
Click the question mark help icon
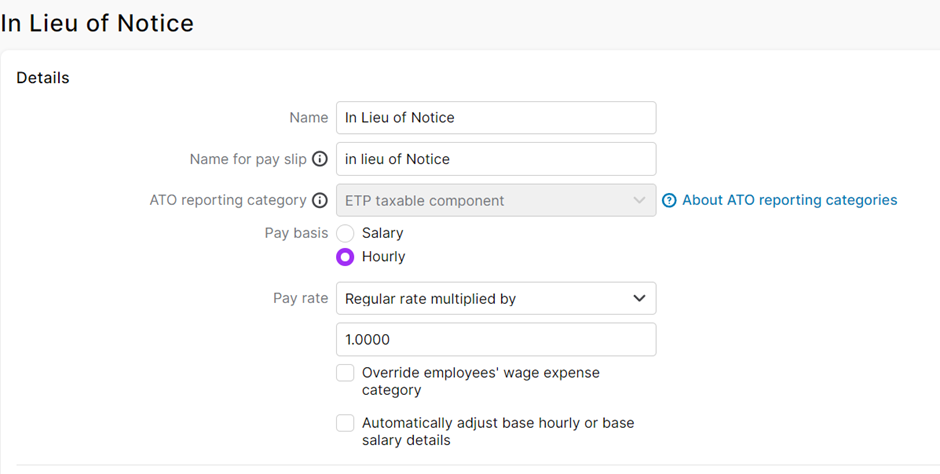(669, 200)
